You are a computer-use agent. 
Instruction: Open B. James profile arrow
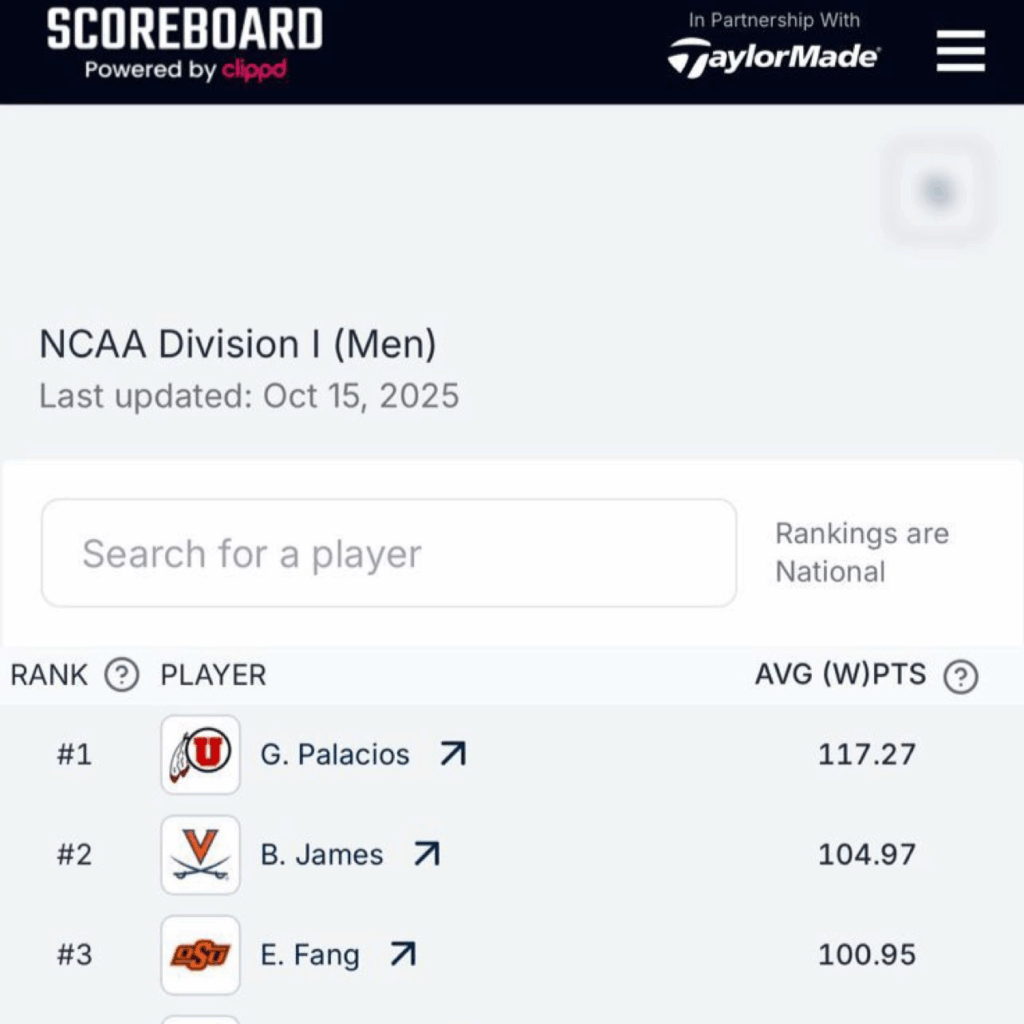coord(427,854)
